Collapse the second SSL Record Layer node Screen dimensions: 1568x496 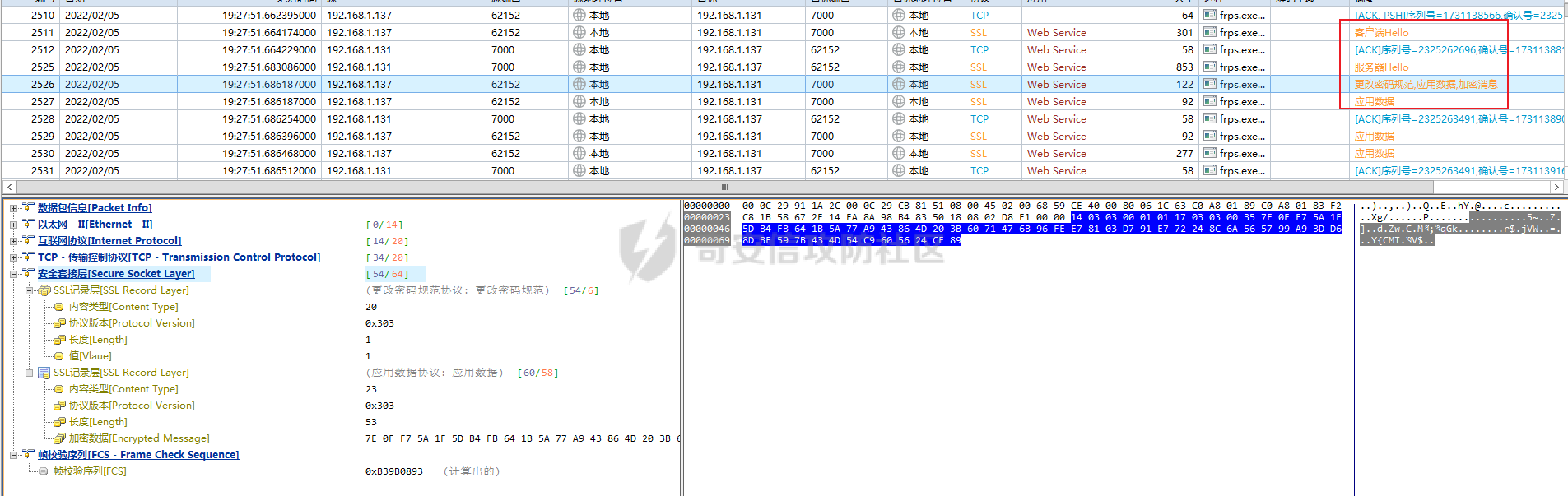[29, 373]
